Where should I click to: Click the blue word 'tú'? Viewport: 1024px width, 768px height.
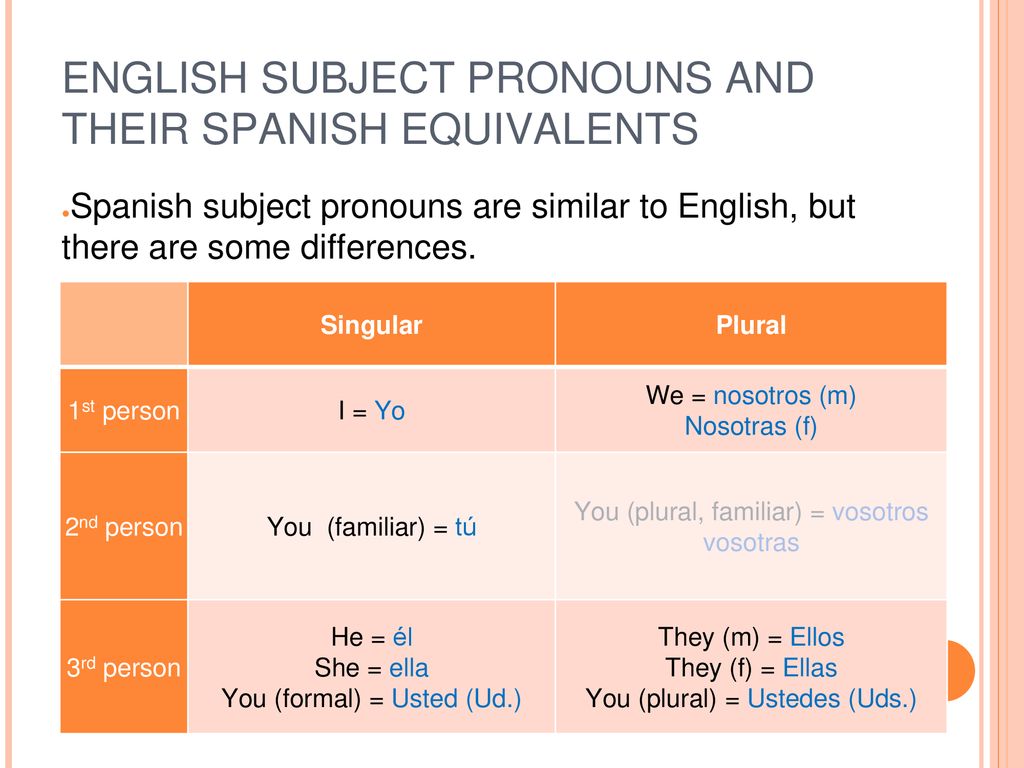pyautogui.click(x=466, y=526)
